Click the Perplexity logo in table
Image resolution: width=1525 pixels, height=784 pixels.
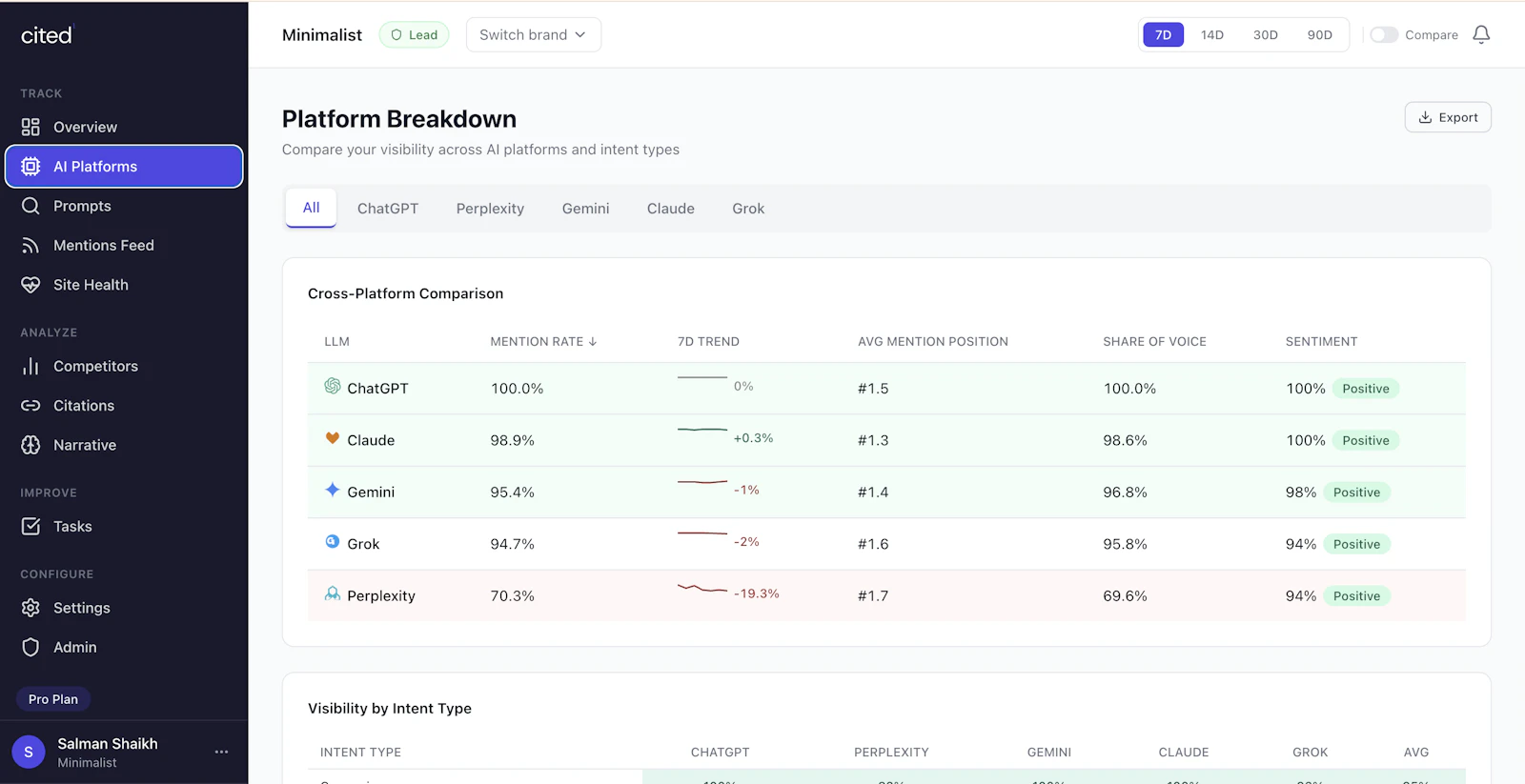(x=333, y=593)
